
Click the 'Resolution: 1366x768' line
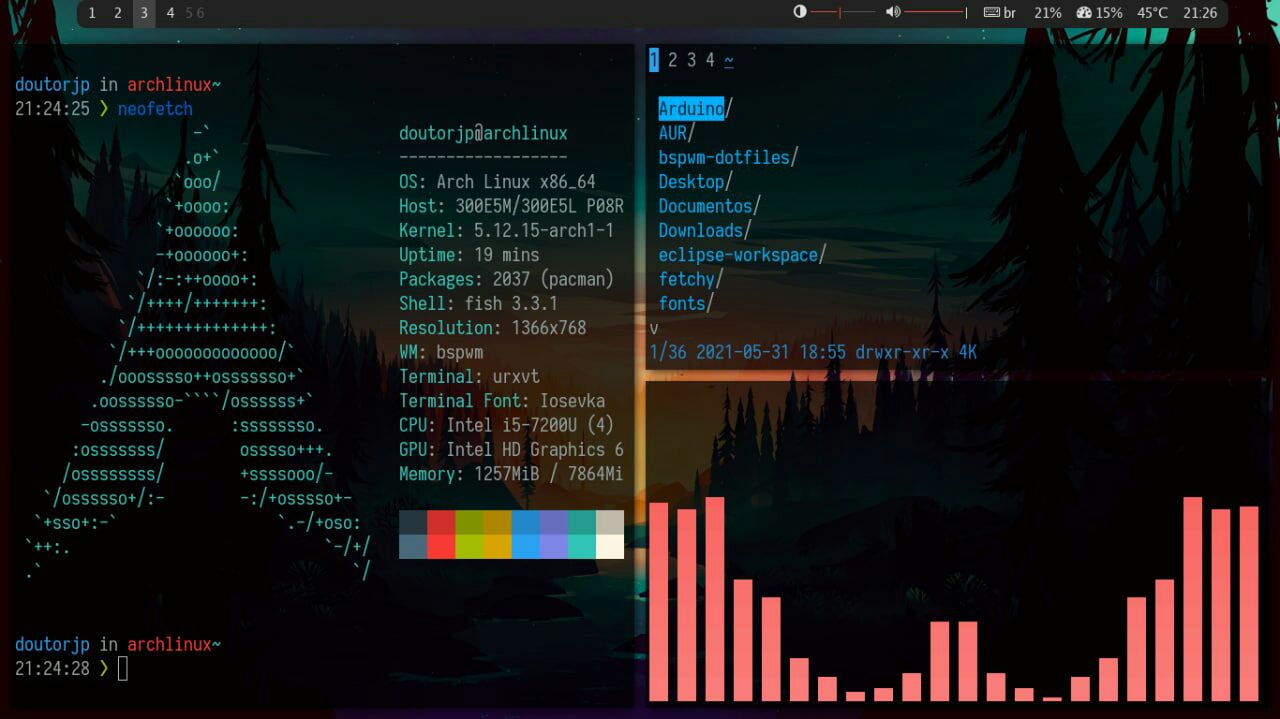[492, 328]
